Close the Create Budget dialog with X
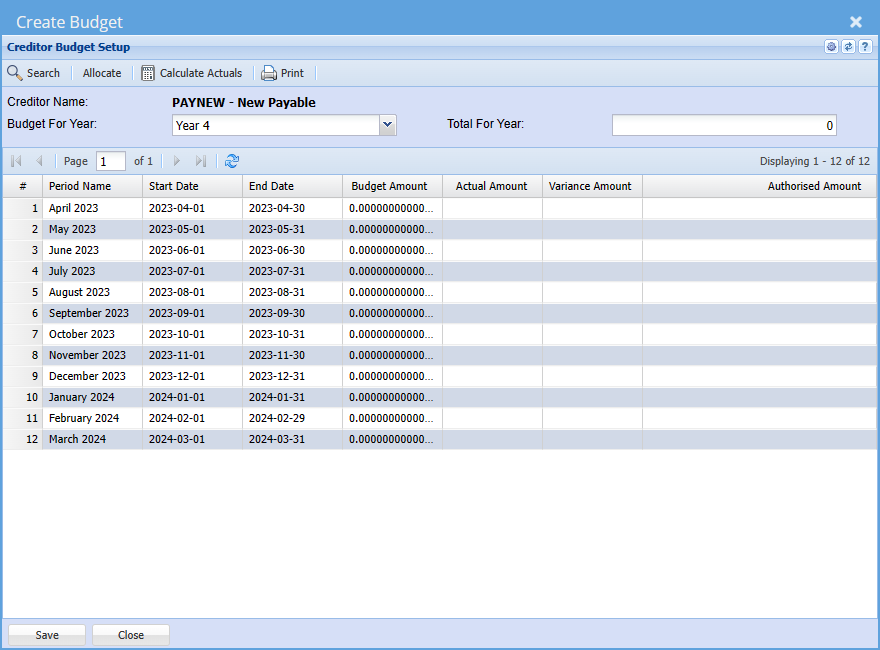 click(856, 21)
